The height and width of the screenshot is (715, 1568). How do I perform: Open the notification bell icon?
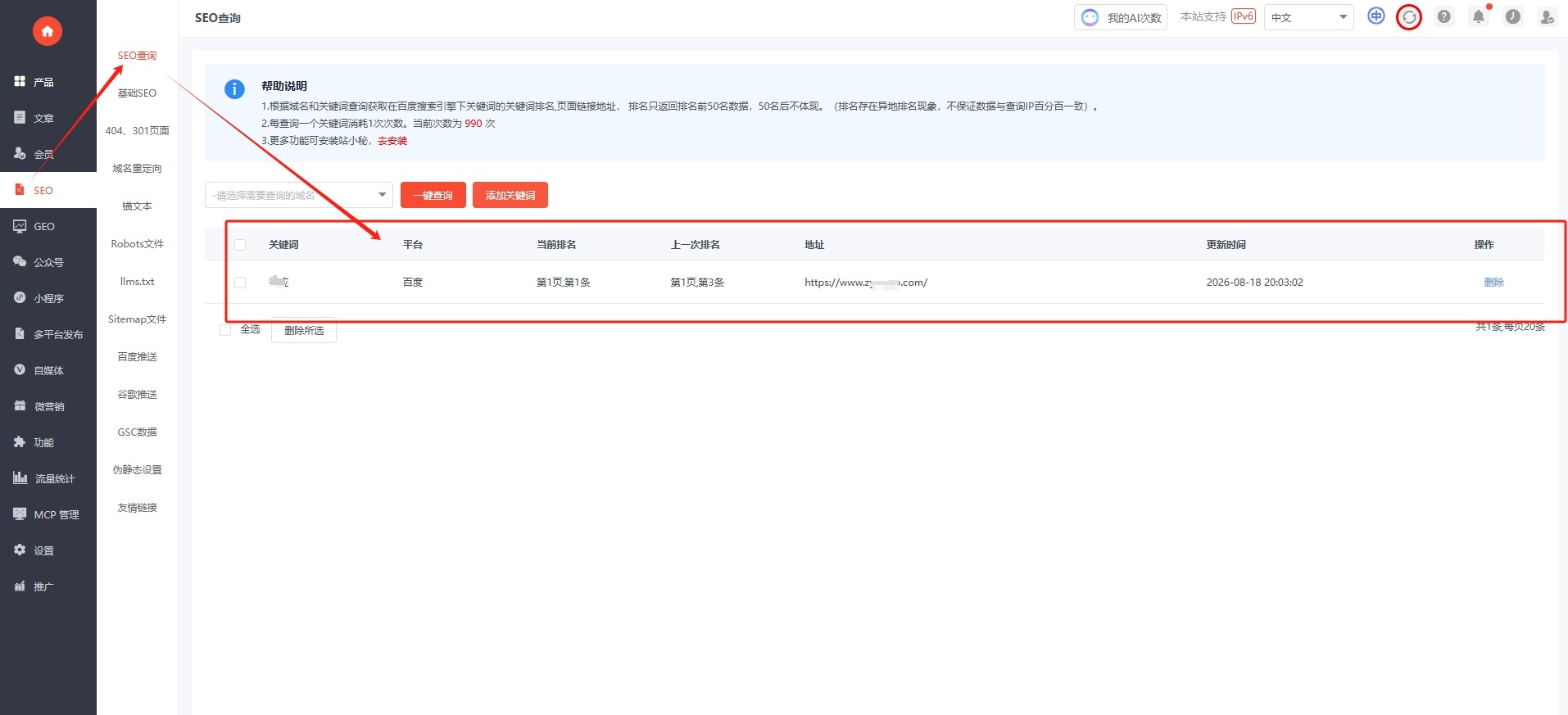tap(1479, 16)
